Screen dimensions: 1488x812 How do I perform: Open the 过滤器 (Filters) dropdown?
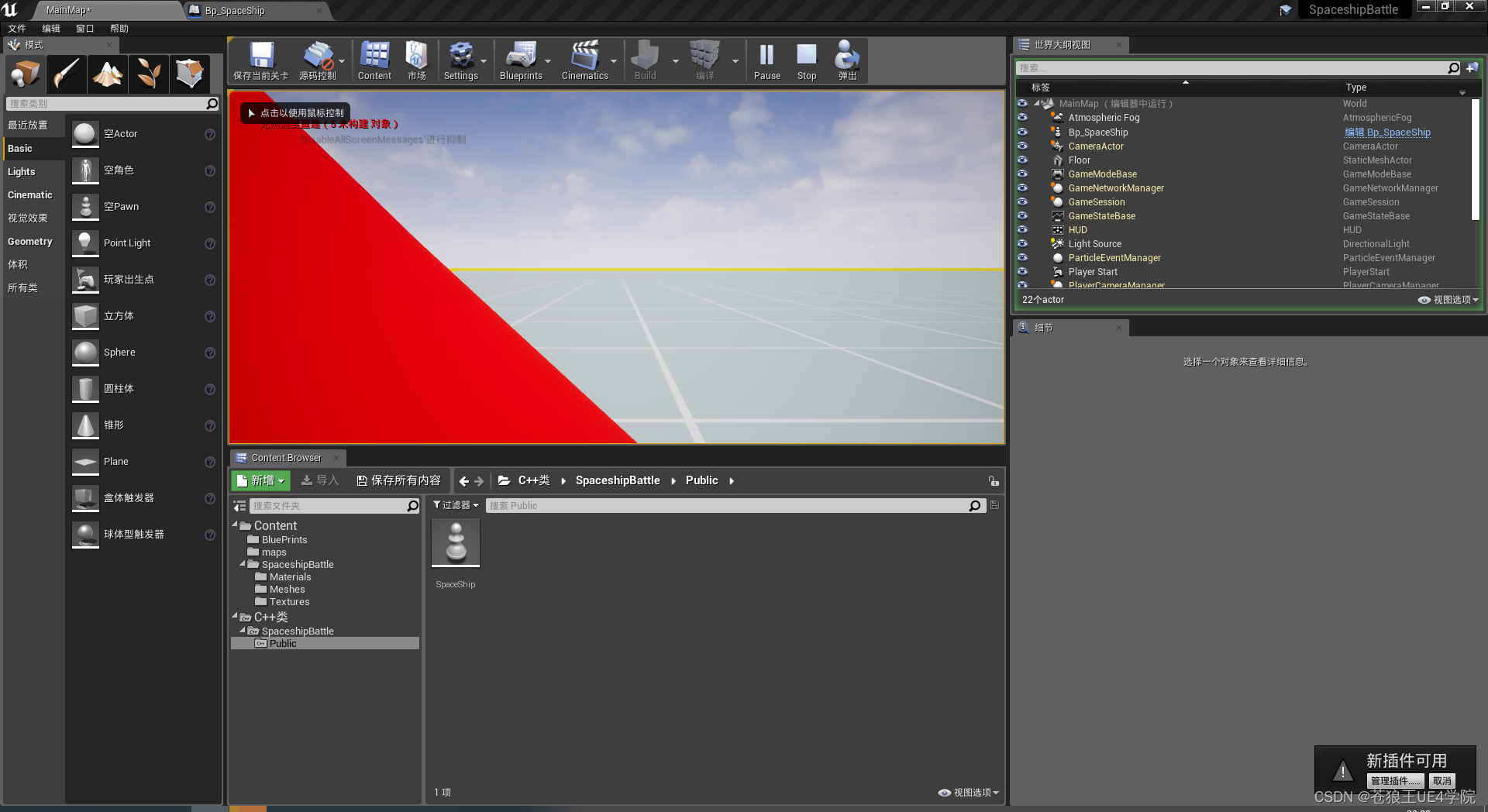click(x=456, y=505)
